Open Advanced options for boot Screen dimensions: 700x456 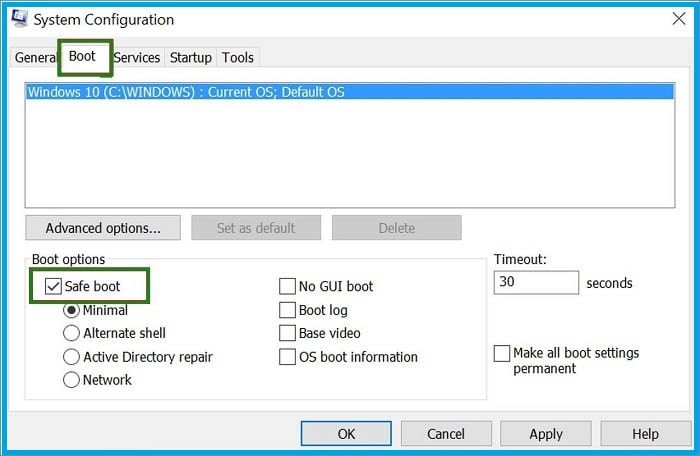point(103,228)
